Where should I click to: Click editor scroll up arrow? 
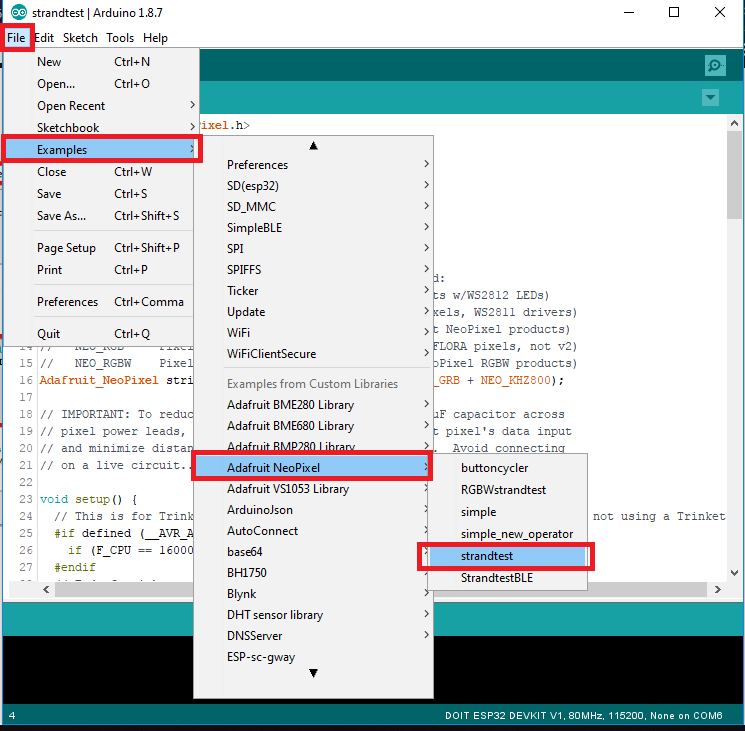point(734,123)
